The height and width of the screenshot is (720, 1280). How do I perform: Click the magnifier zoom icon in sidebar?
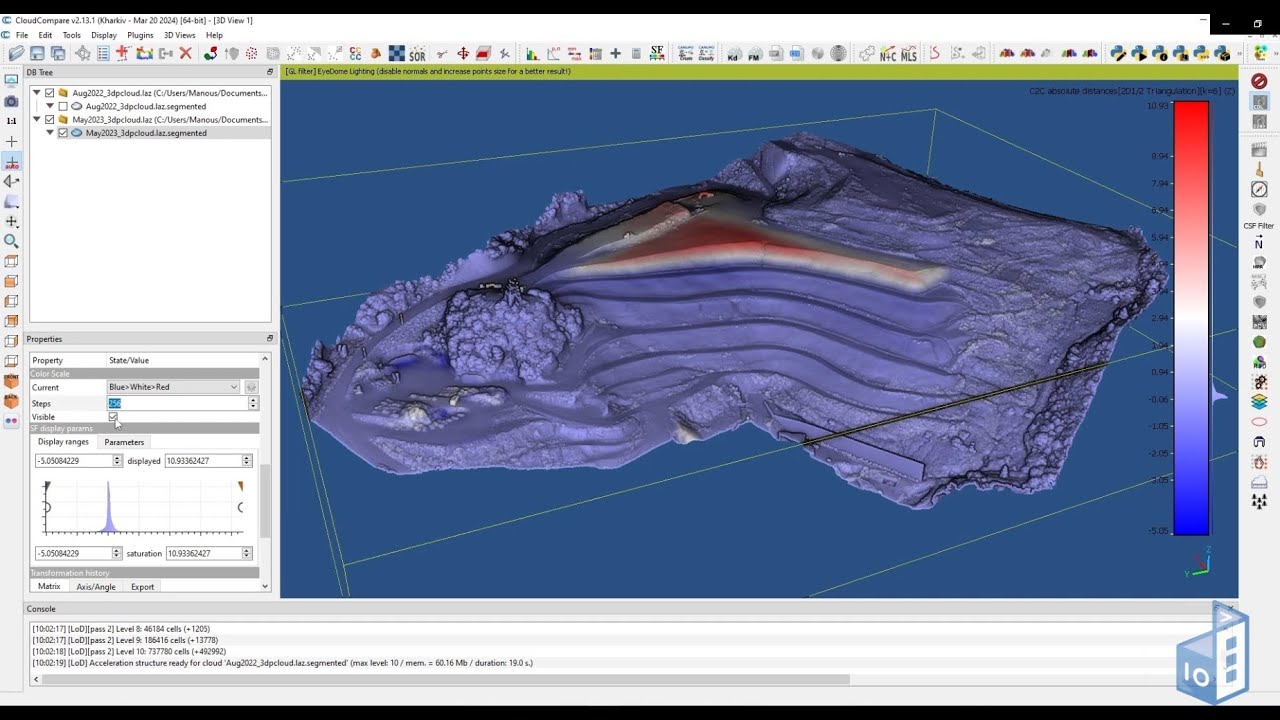pos(12,241)
